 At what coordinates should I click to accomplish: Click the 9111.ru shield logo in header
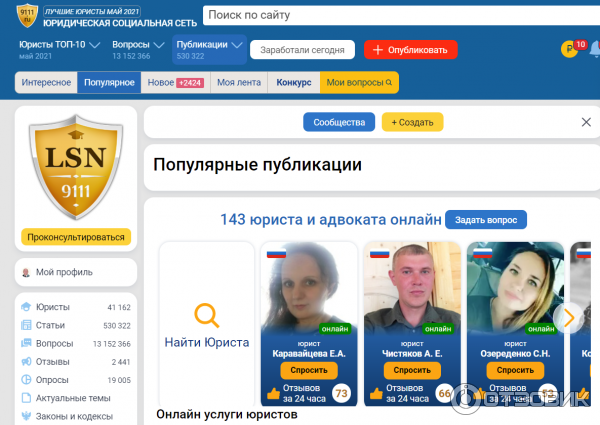(27, 16)
